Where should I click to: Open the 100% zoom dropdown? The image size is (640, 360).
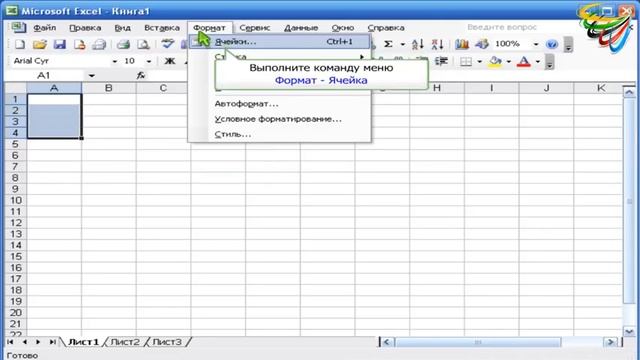tap(536, 44)
